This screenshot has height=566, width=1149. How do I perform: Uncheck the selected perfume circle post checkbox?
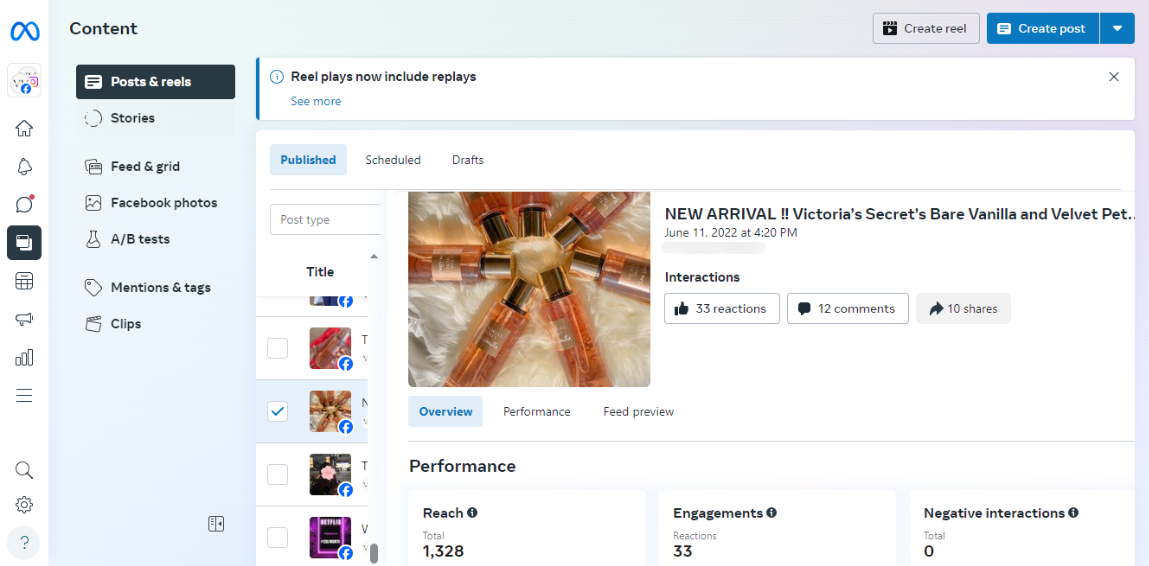click(277, 411)
